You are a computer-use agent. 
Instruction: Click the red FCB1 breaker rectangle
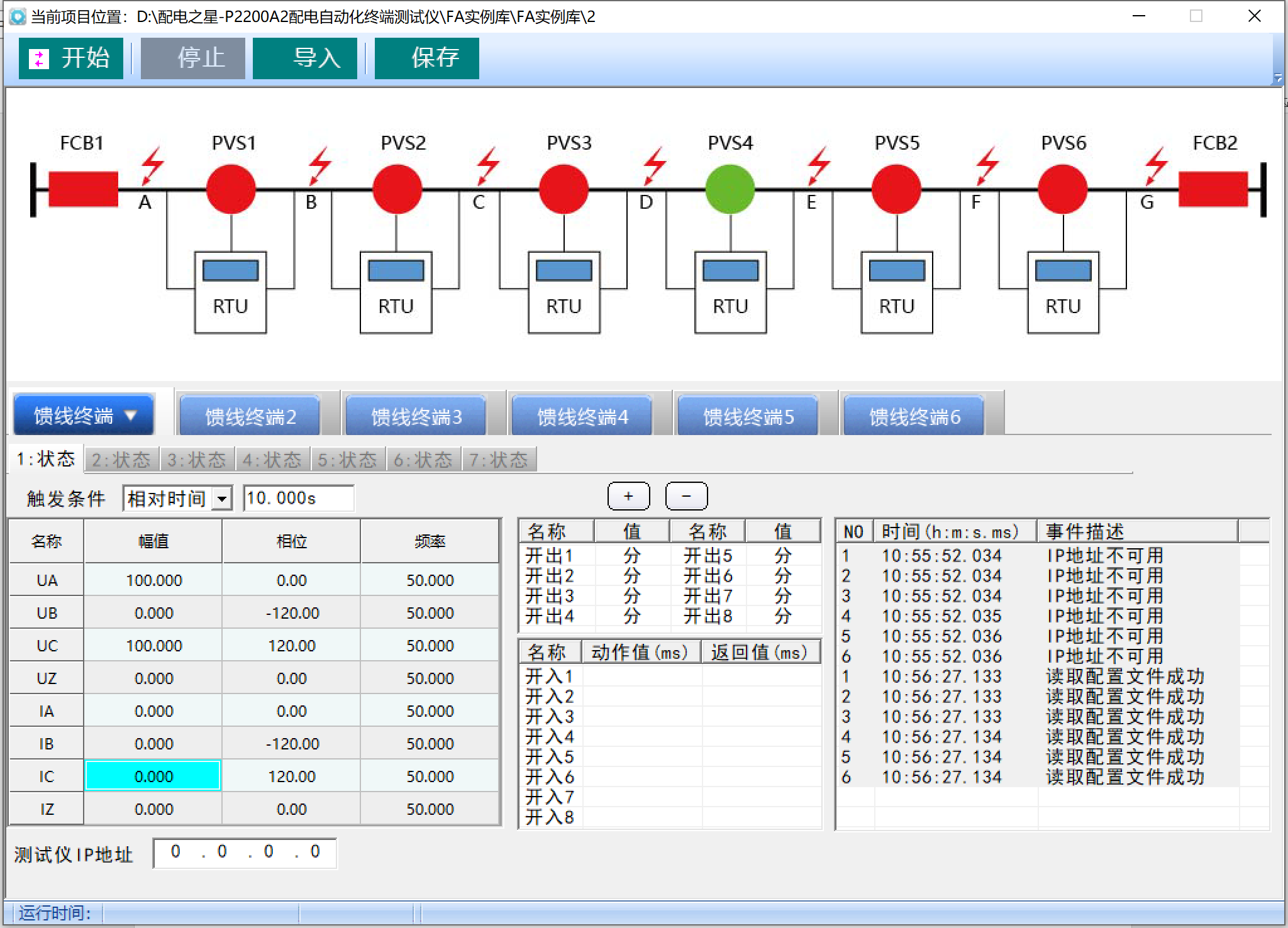pyautogui.click(x=83, y=189)
